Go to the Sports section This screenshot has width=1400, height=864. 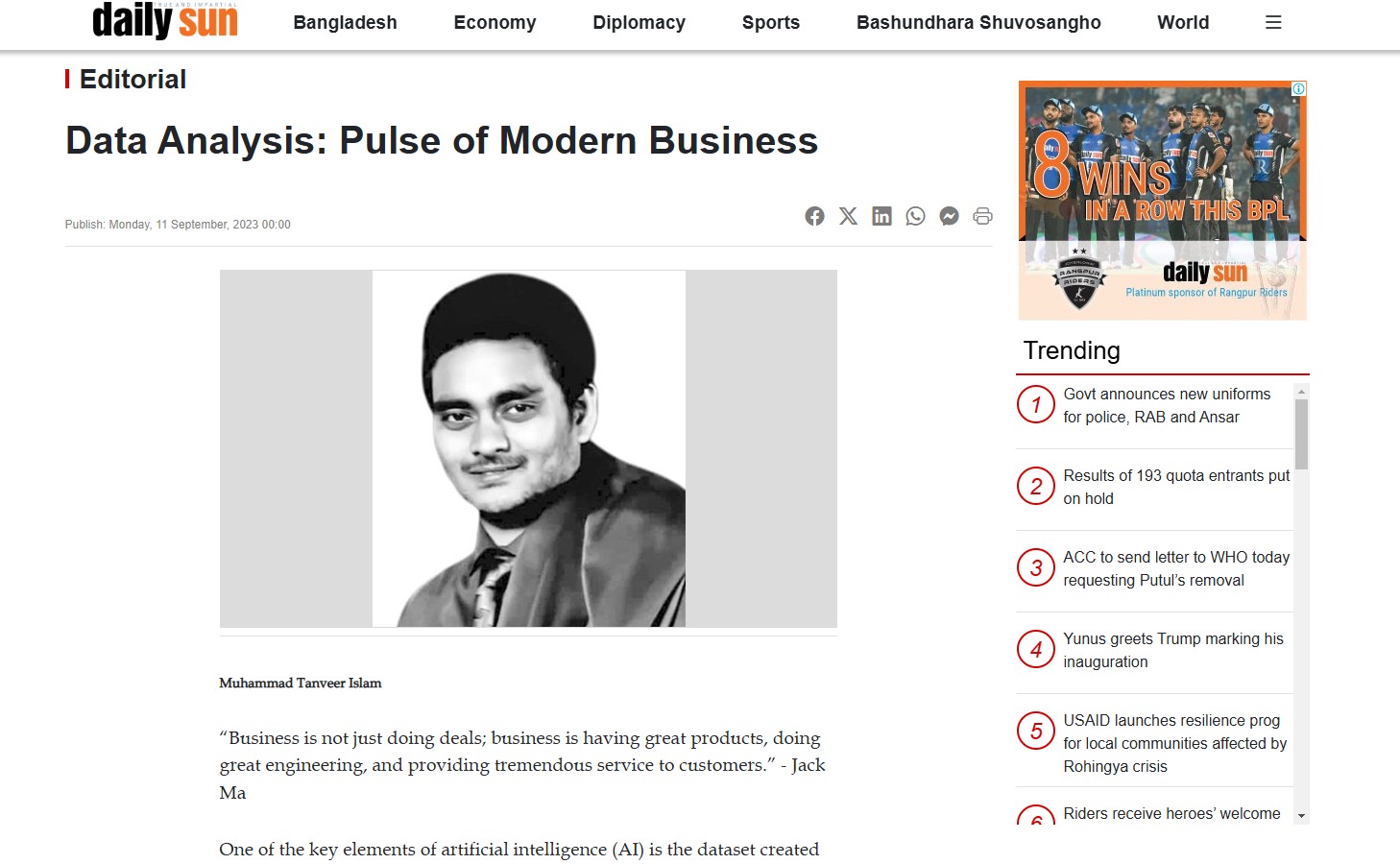coord(770,22)
